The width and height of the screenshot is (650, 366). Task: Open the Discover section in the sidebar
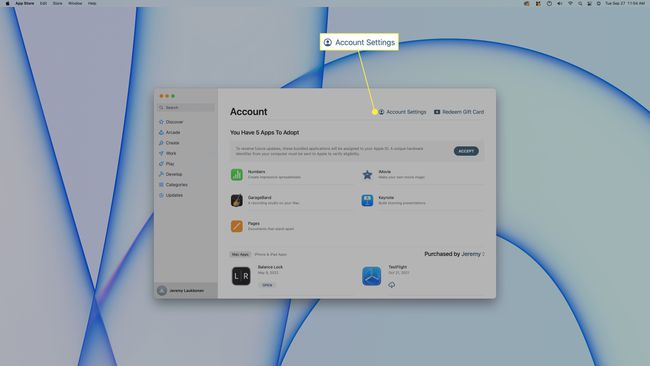pos(171,122)
